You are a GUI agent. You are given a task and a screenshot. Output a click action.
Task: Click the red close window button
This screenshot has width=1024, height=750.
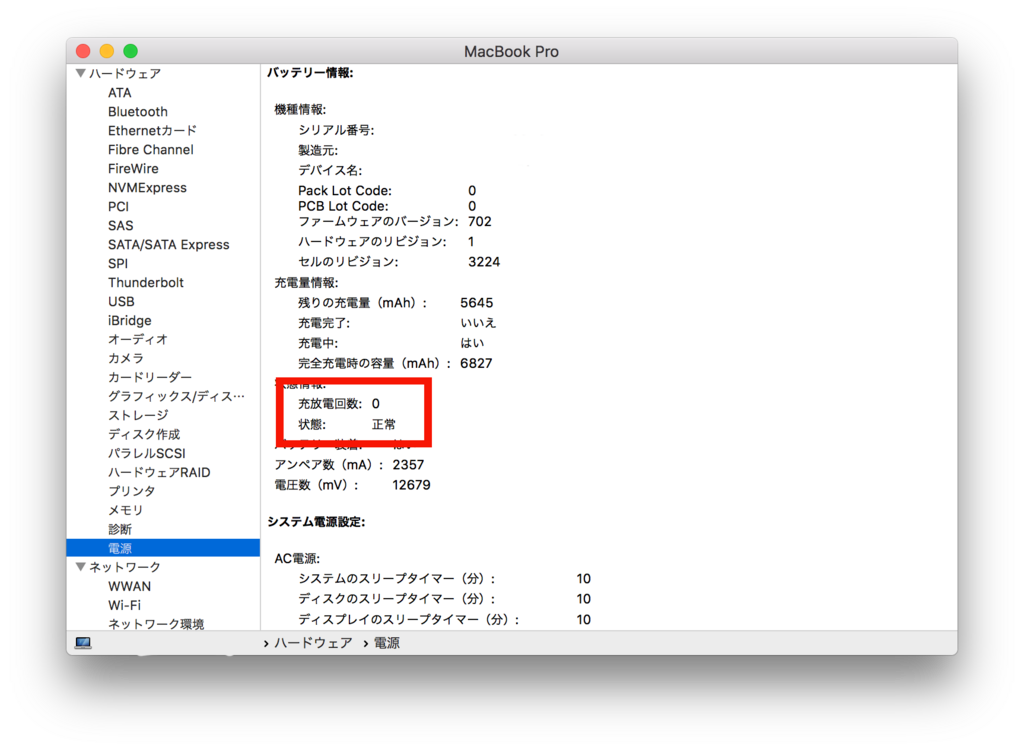coord(83,50)
